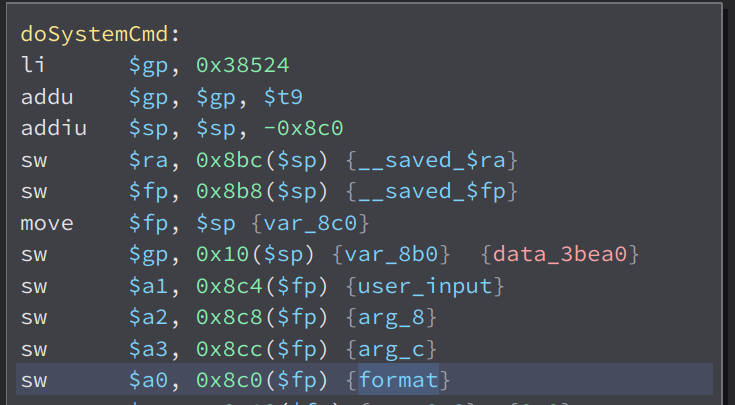Select the doSystemCmd function label
This screenshot has height=405, width=735.
tap(95, 34)
